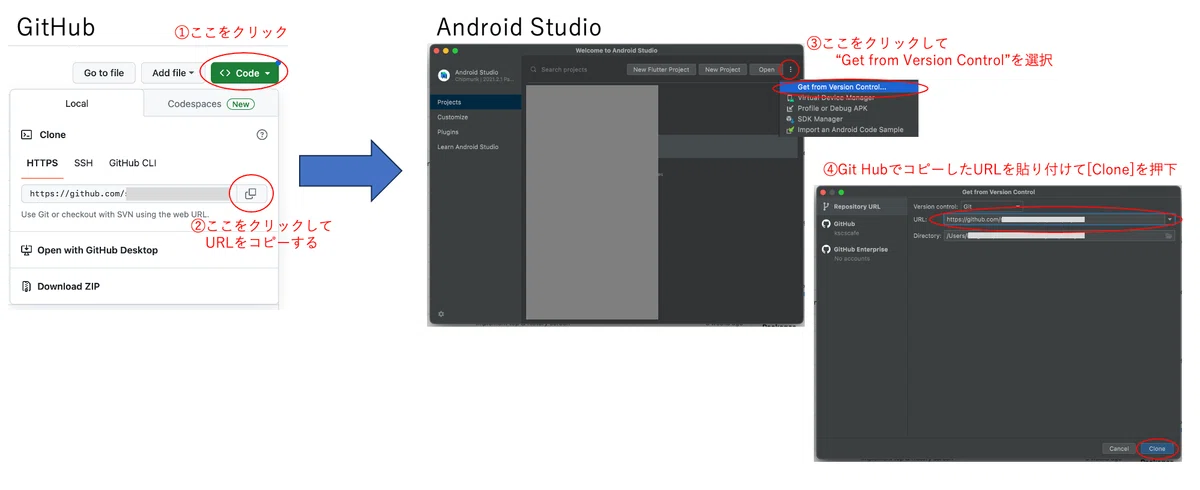Copy the clone URL to clipboard on GitHub

coord(250,193)
